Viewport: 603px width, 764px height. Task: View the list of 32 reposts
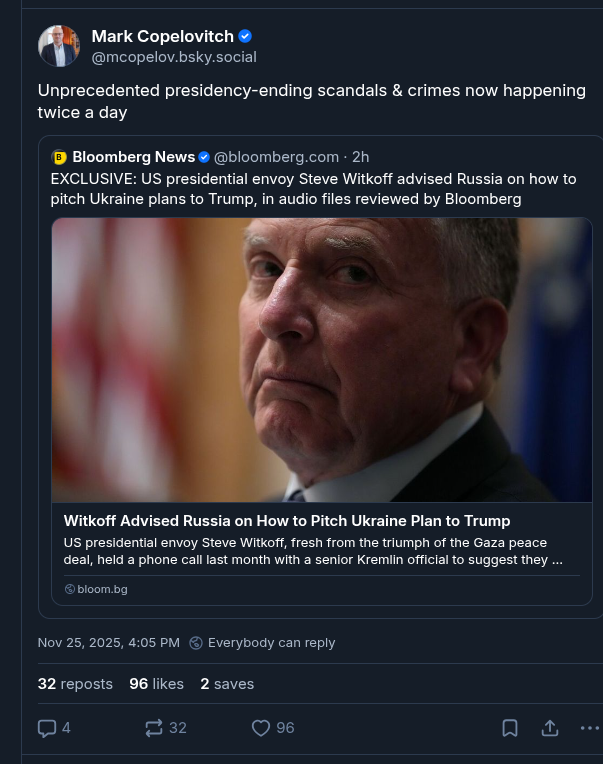[x=75, y=684]
